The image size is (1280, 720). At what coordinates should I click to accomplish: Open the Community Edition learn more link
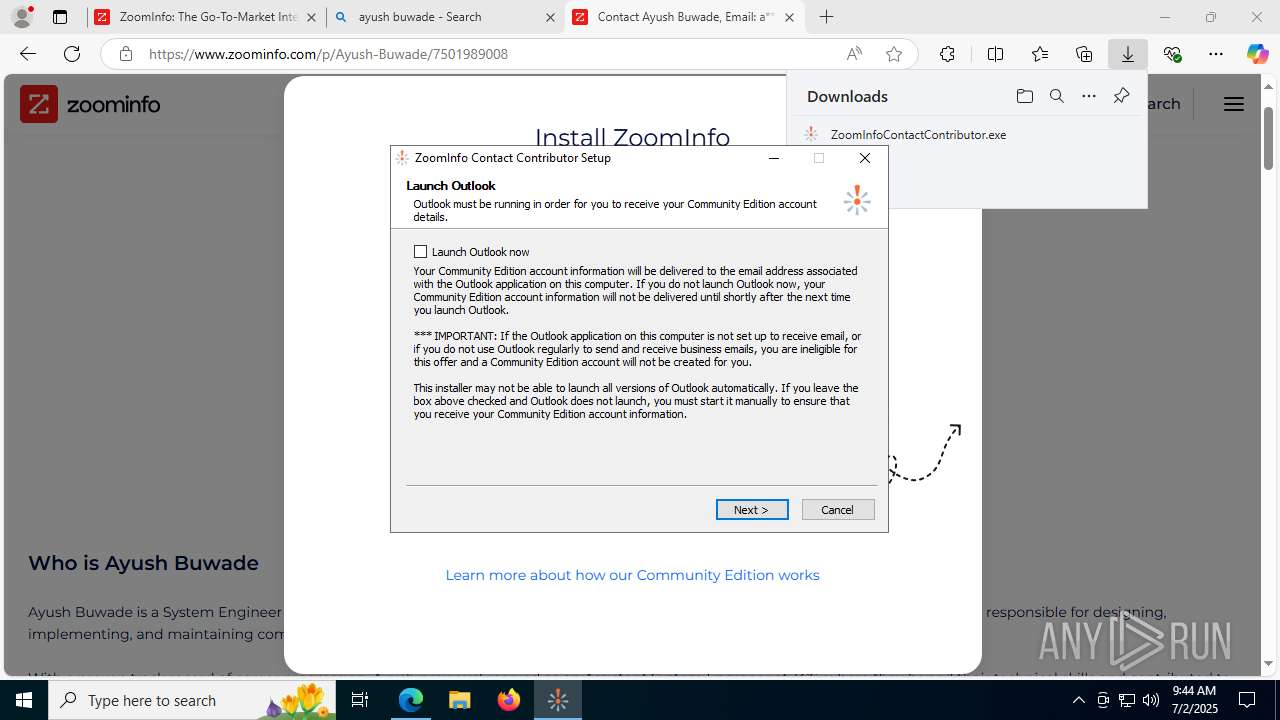pyautogui.click(x=632, y=575)
